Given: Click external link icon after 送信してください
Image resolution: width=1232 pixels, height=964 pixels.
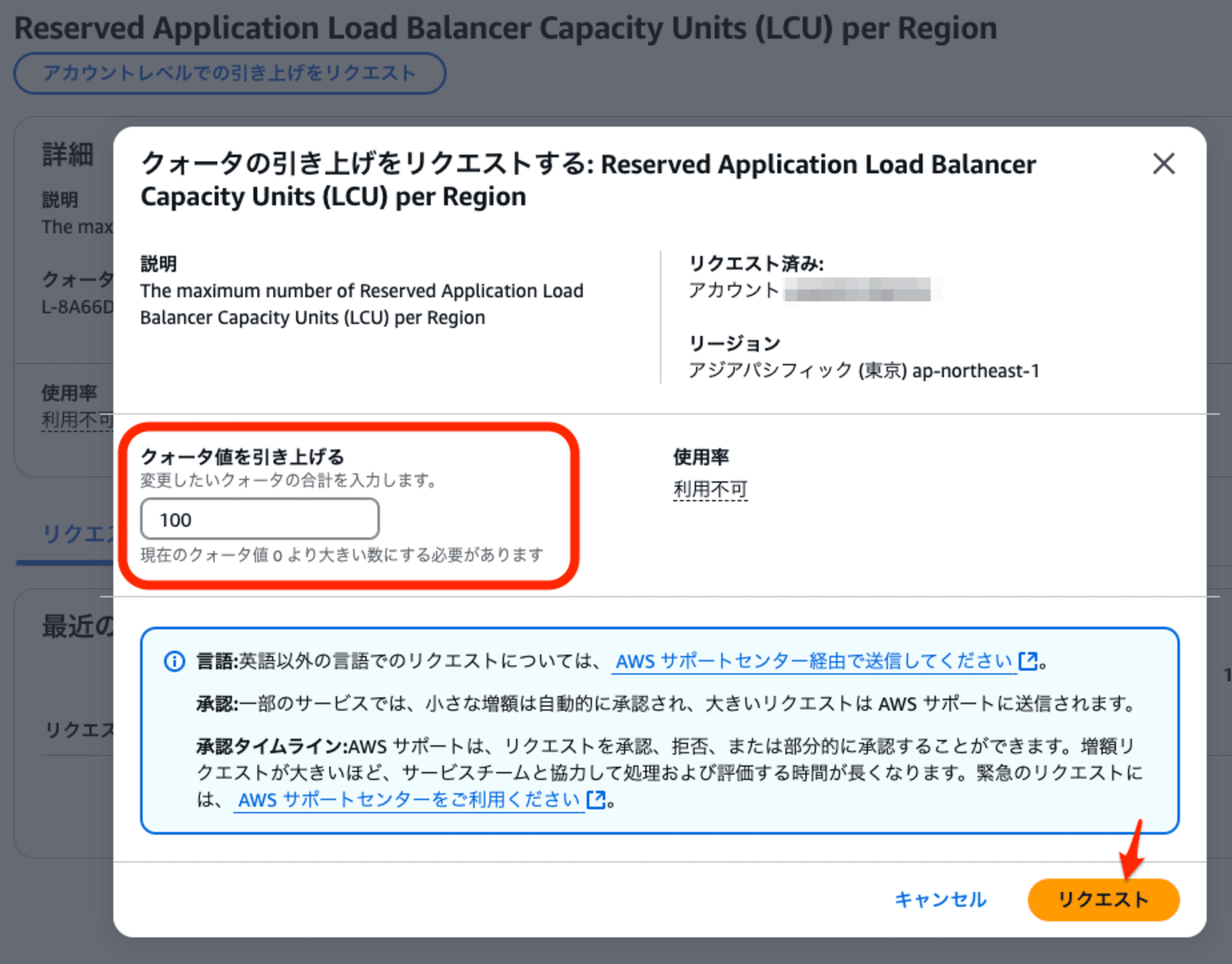Looking at the screenshot, I should (1027, 660).
